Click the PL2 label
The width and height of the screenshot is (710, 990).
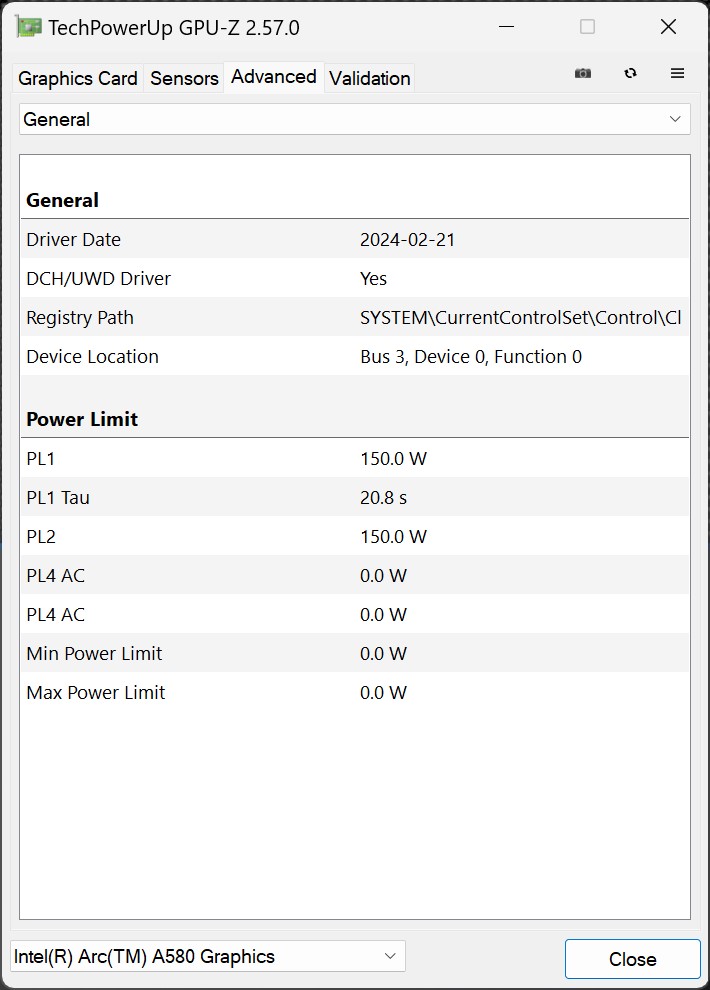[x=41, y=537]
